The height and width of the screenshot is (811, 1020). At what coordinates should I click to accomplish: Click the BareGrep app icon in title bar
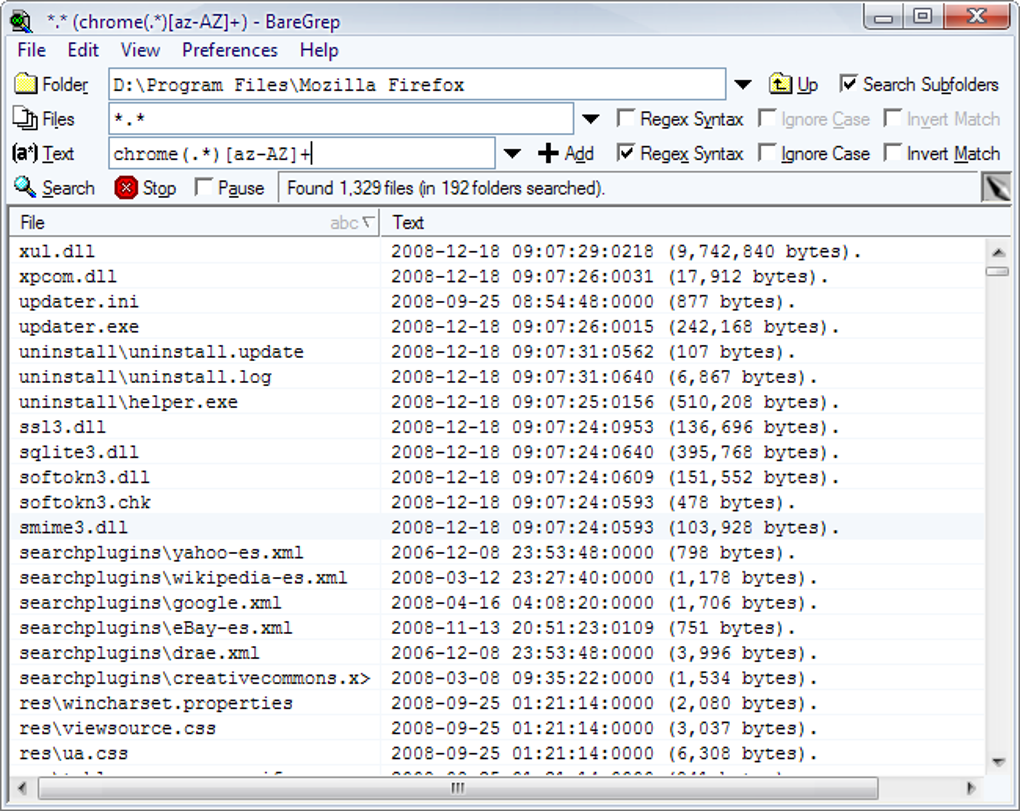pos(21,22)
